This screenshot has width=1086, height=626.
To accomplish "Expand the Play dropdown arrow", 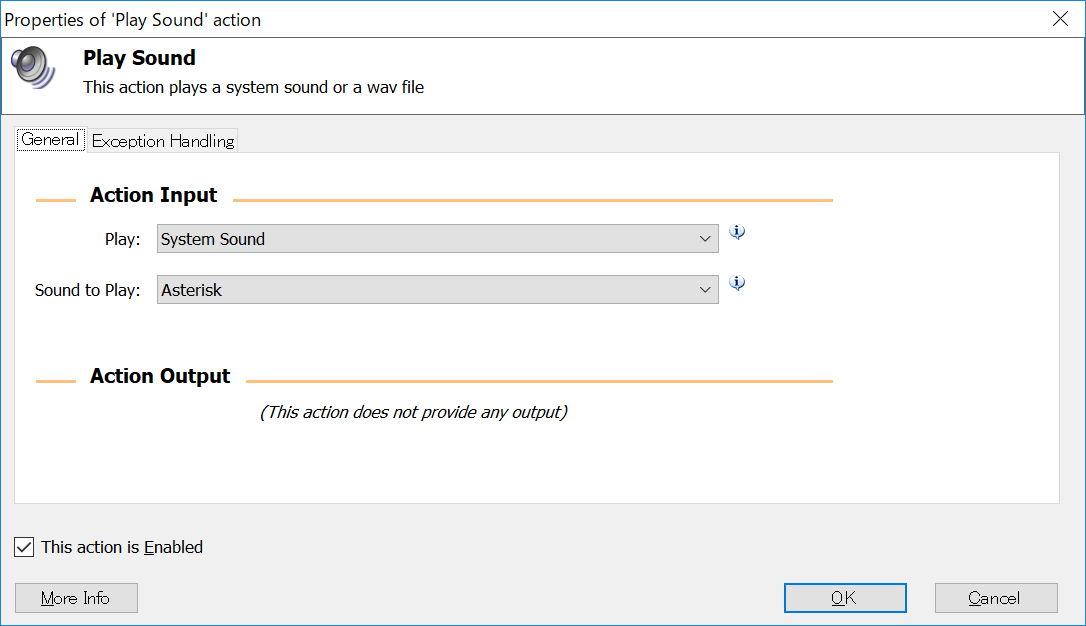I will pyautogui.click(x=706, y=239).
